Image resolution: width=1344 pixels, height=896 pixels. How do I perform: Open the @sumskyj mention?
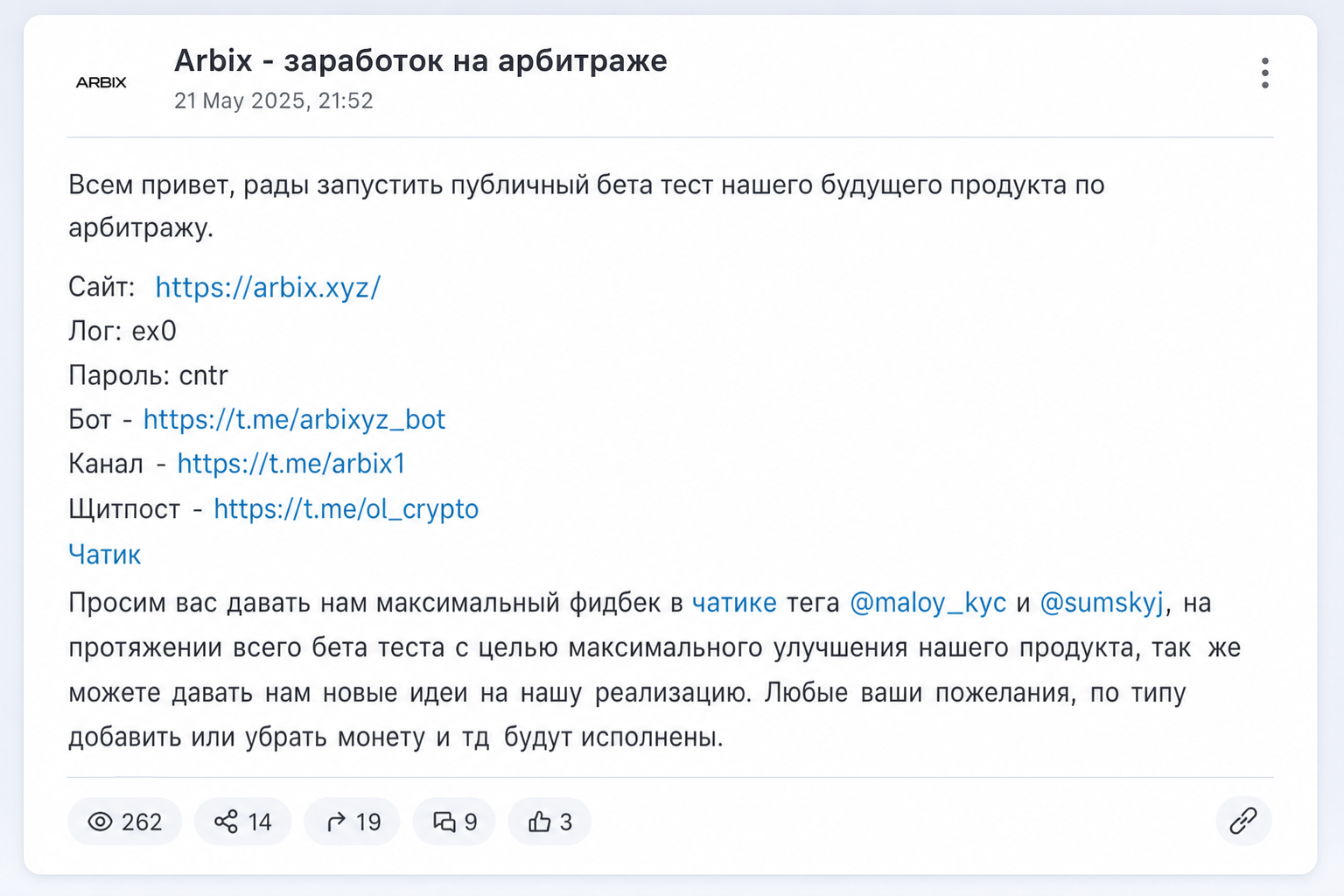(x=1102, y=603)
